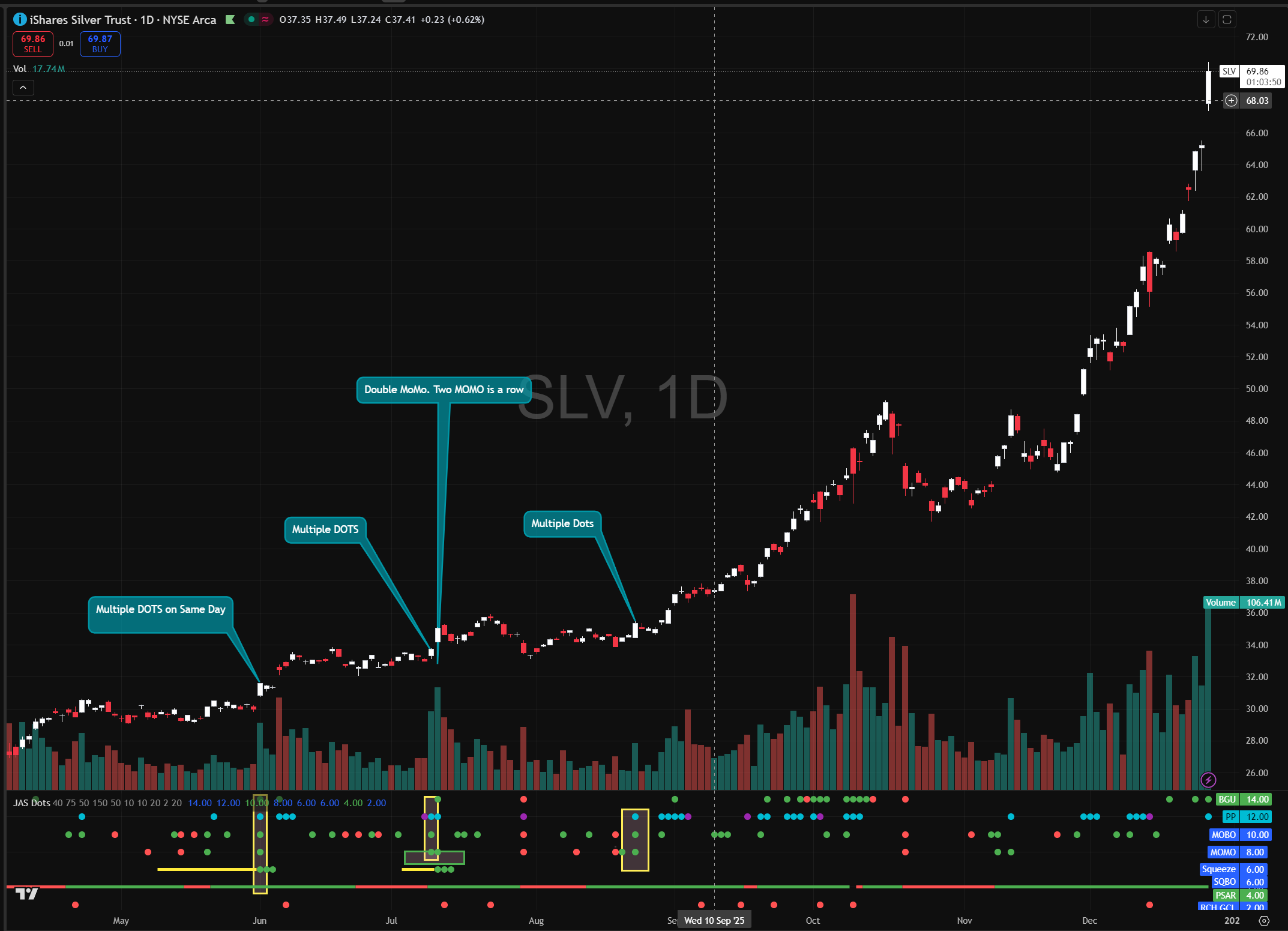Click the scroll-to-latest arrow icon
Image resolution: width=1288 pixels, height=931 pixels.
pos(1206,19)
